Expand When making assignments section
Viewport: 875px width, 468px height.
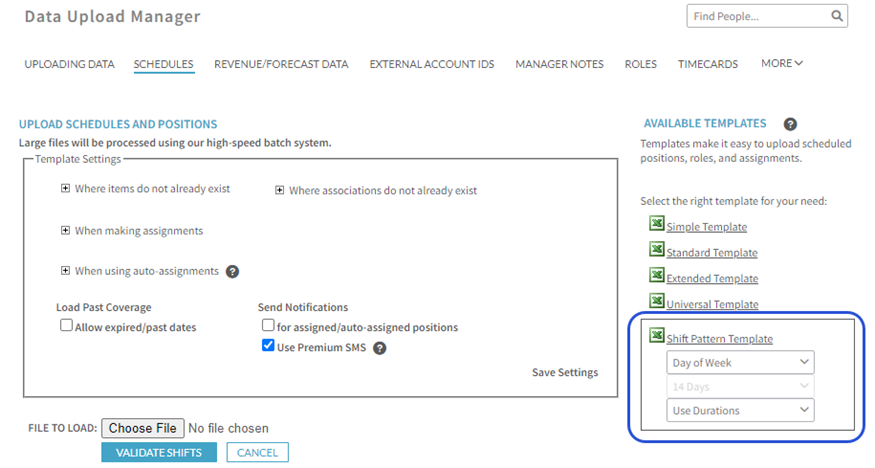[x=65, y=230]
